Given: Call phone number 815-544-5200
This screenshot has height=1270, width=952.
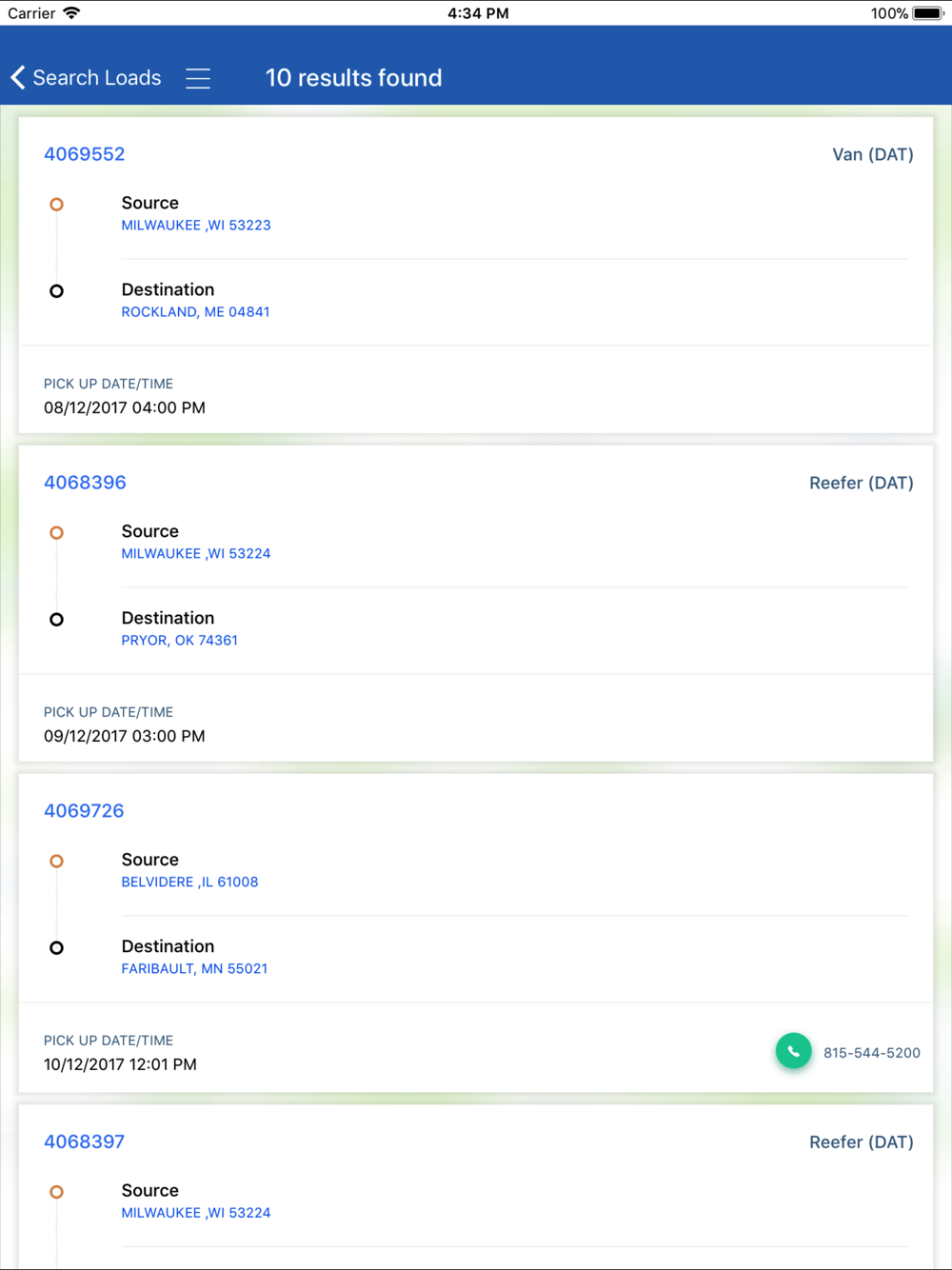Looking at the screenshot, I should click(872, 1053).
